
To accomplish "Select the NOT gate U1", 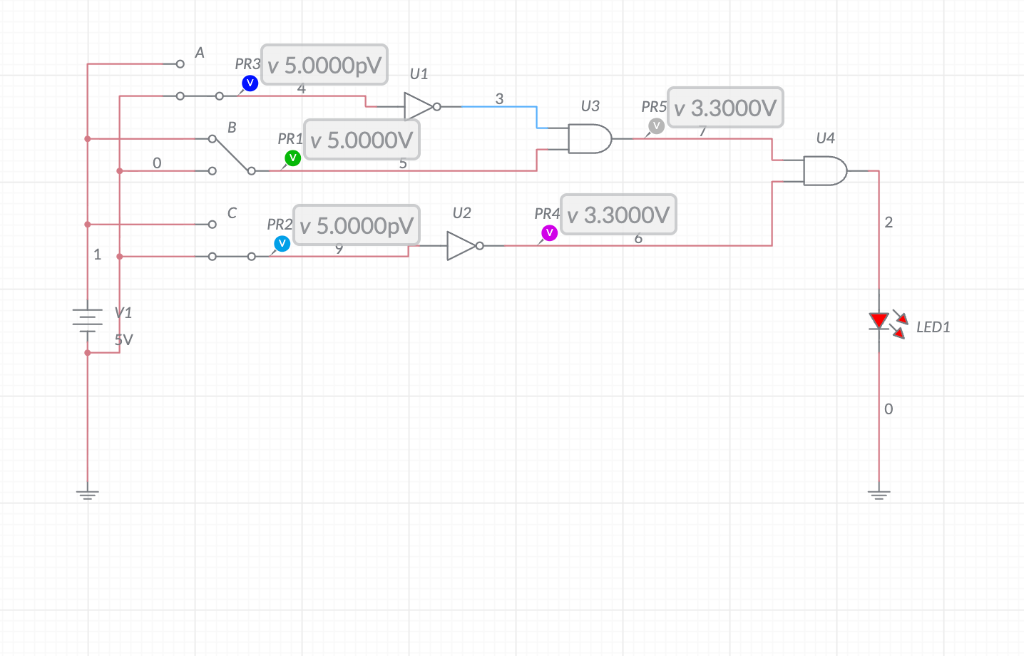I will point(421,106).
